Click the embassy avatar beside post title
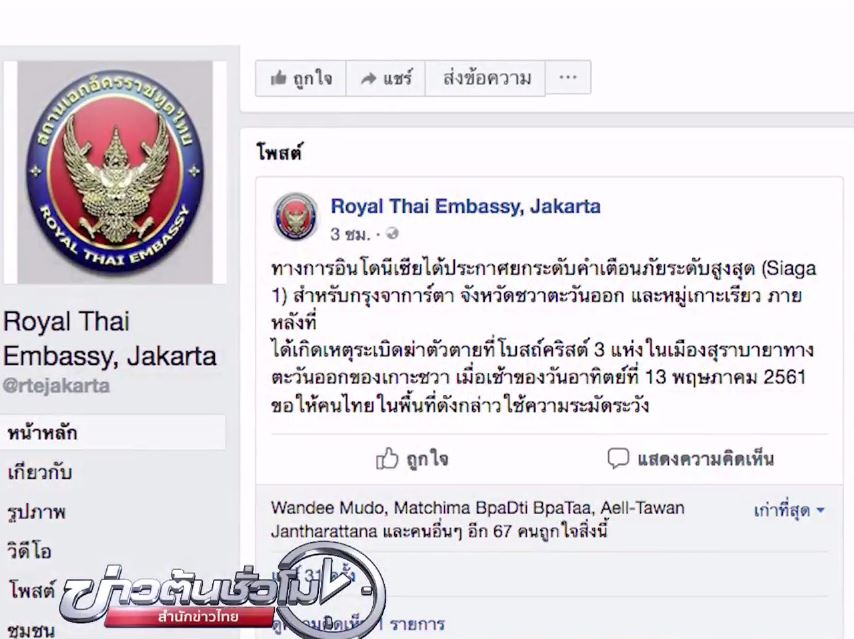 (295, 217)
